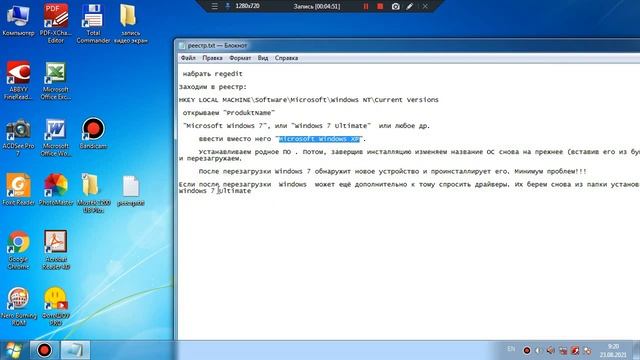Click the Notepad document icon in title bar
640x360 pixels.
(182, 45)
